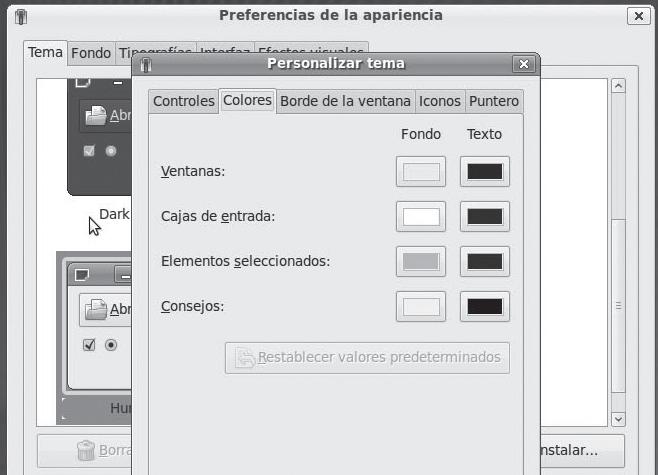Close the Preferencias de la apariencia window
Viewport: 658px width, 475px height.
click(639, 16)
